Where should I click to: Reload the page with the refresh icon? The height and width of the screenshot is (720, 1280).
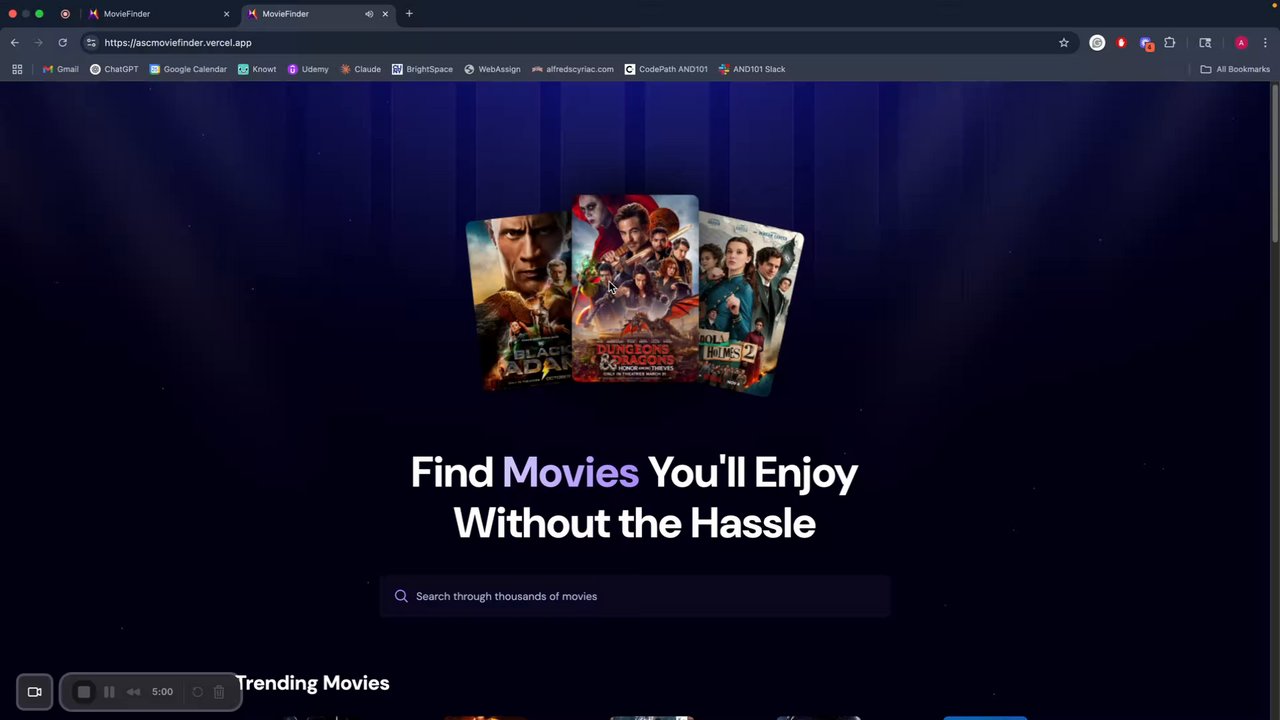[x=62, y=43]
